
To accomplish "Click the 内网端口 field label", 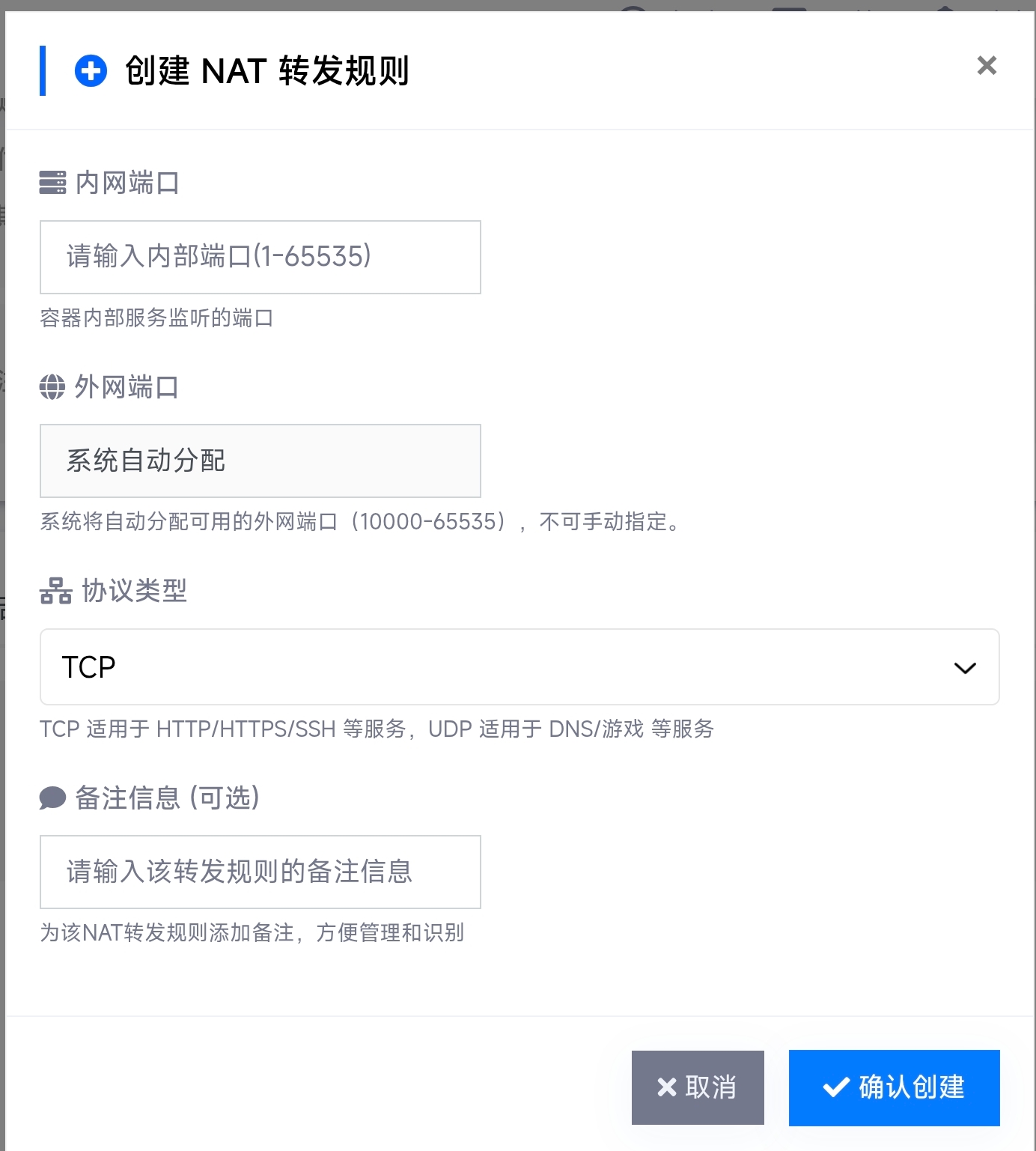I will (x=127, y=183).
